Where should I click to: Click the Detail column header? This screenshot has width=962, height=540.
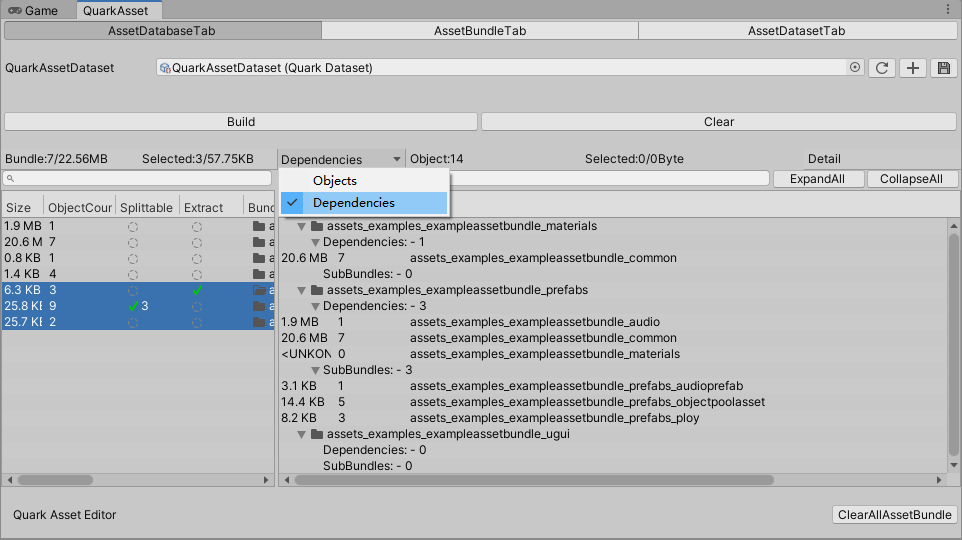[824, 159]
